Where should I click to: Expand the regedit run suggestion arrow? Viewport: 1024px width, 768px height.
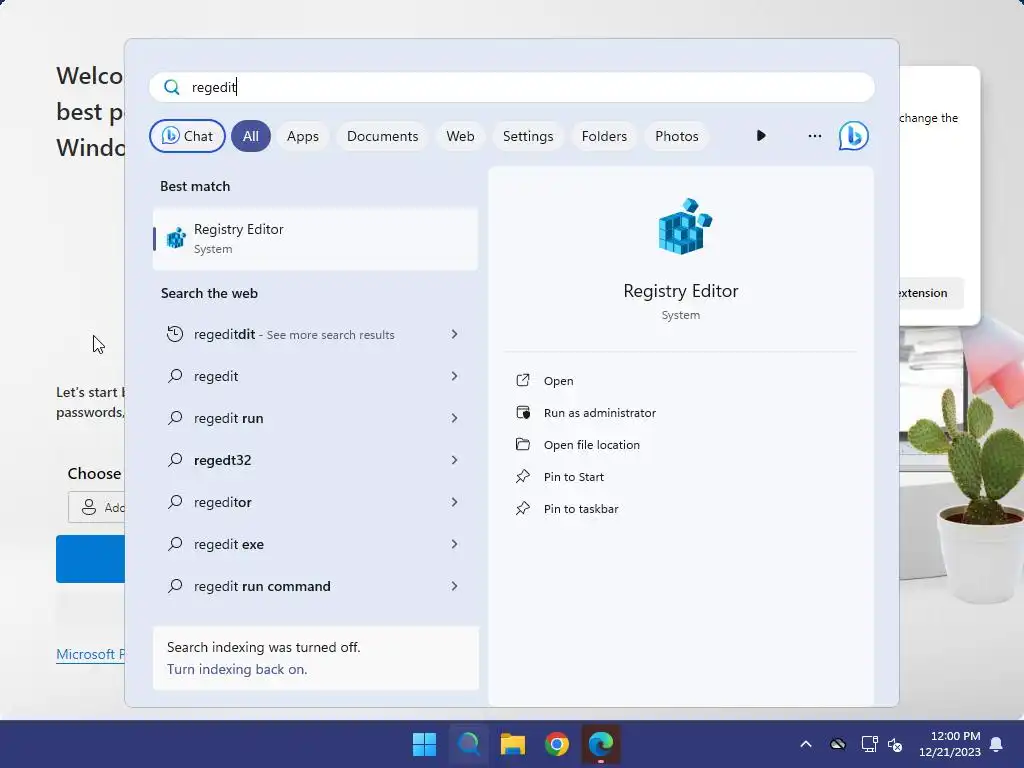point(455,418)
